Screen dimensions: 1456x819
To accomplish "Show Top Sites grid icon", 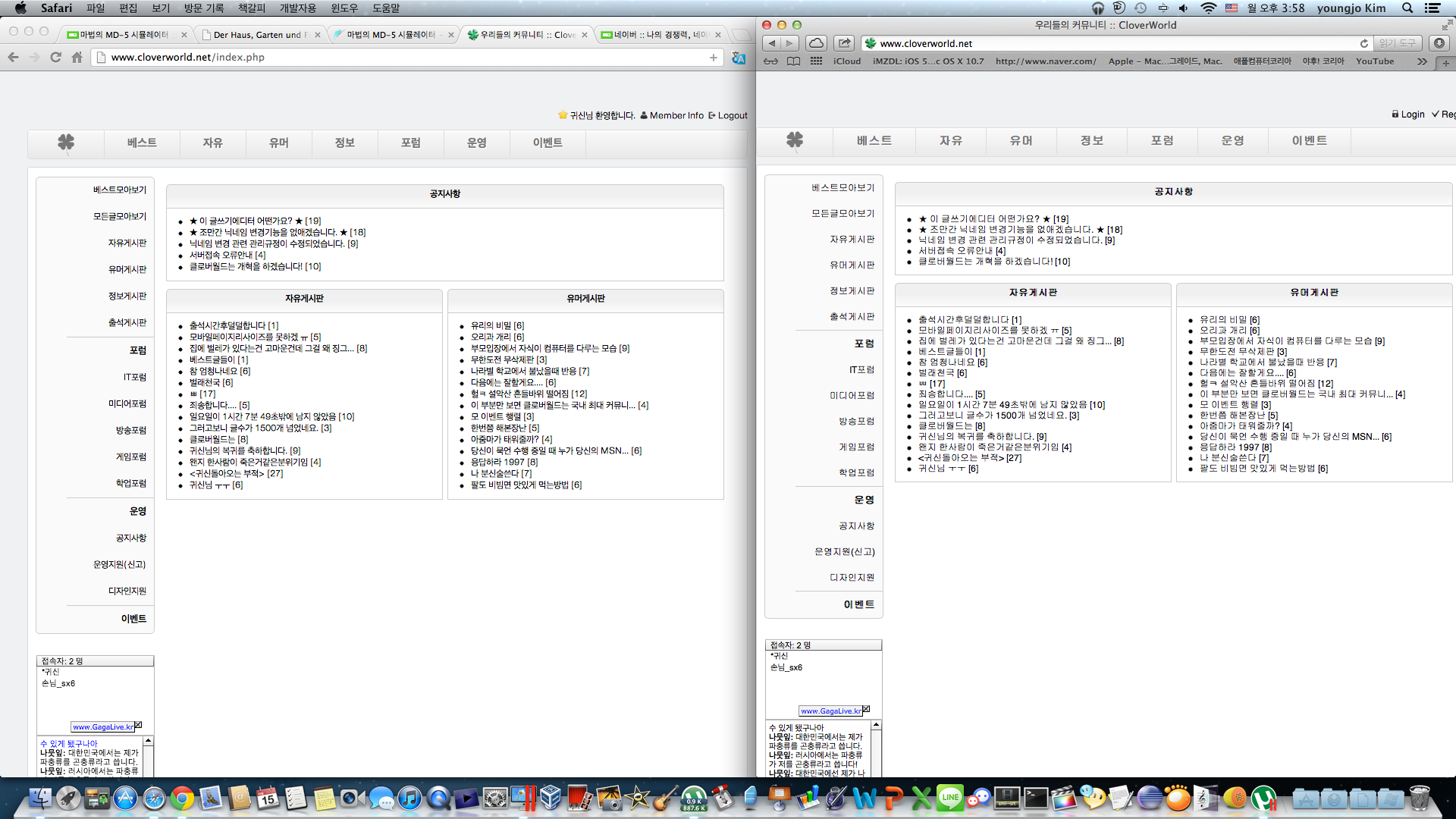I will [816, 61].
